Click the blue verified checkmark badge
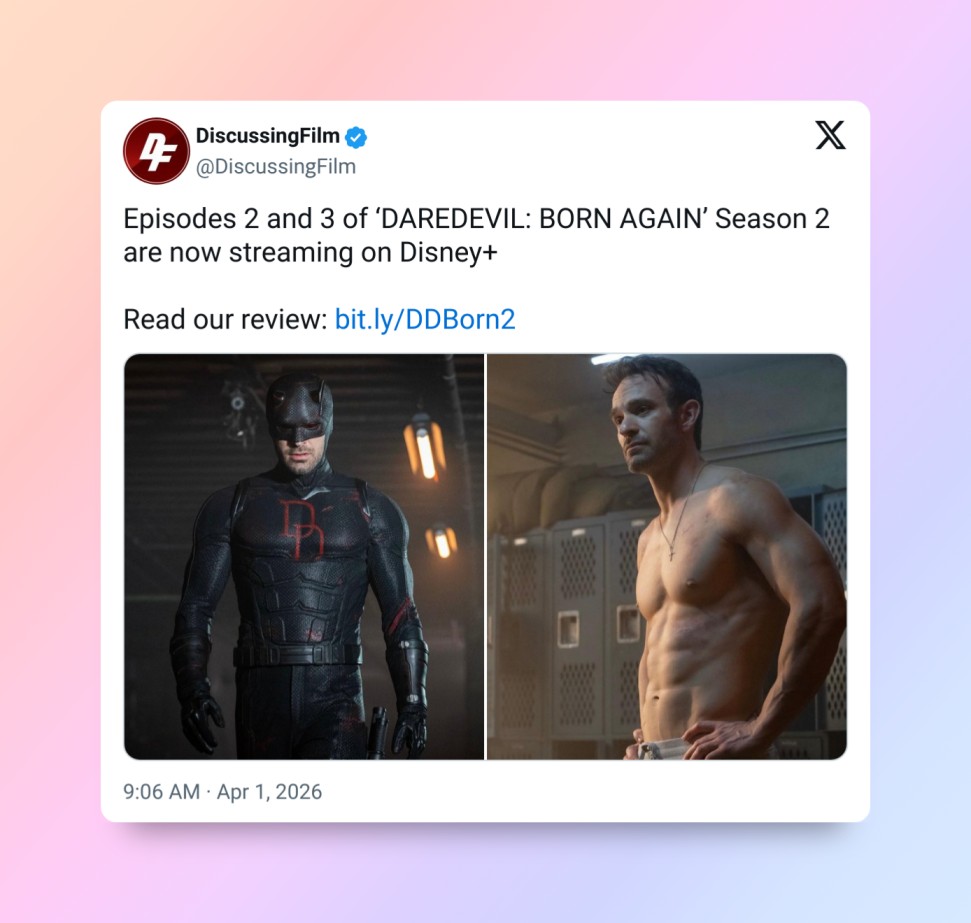971x923 pixels. tap(355, 137)
